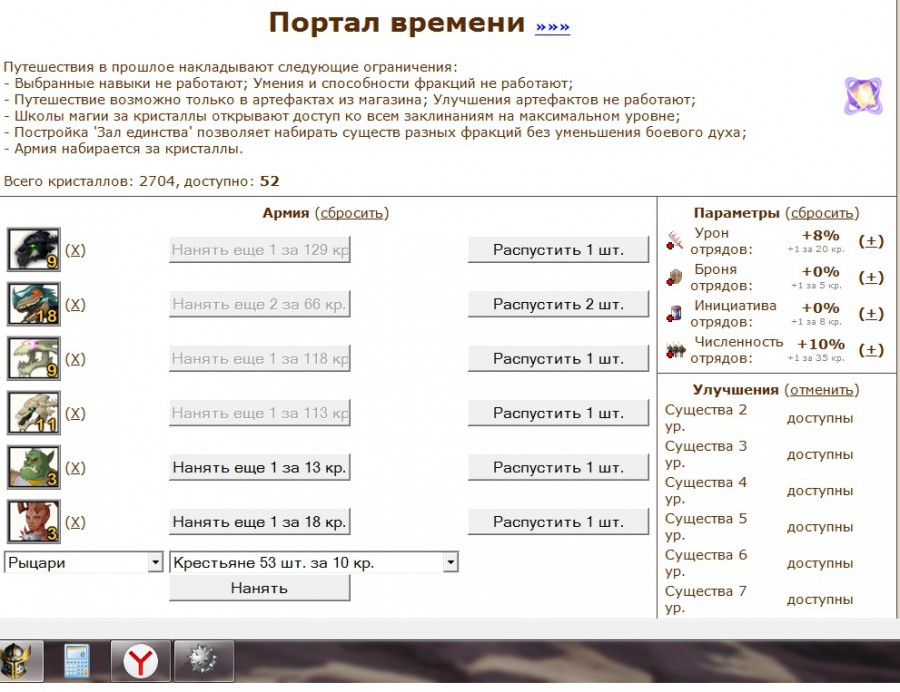900x692 pixels.
Task: Click the teal hydra creature portrait
Action: 34,304
